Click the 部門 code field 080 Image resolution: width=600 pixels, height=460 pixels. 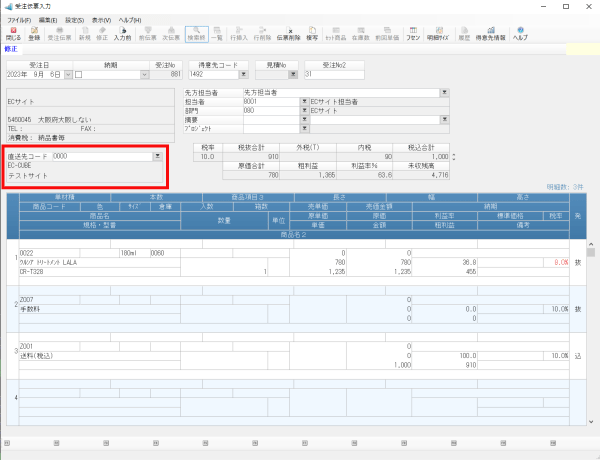(x=271, y=111)
